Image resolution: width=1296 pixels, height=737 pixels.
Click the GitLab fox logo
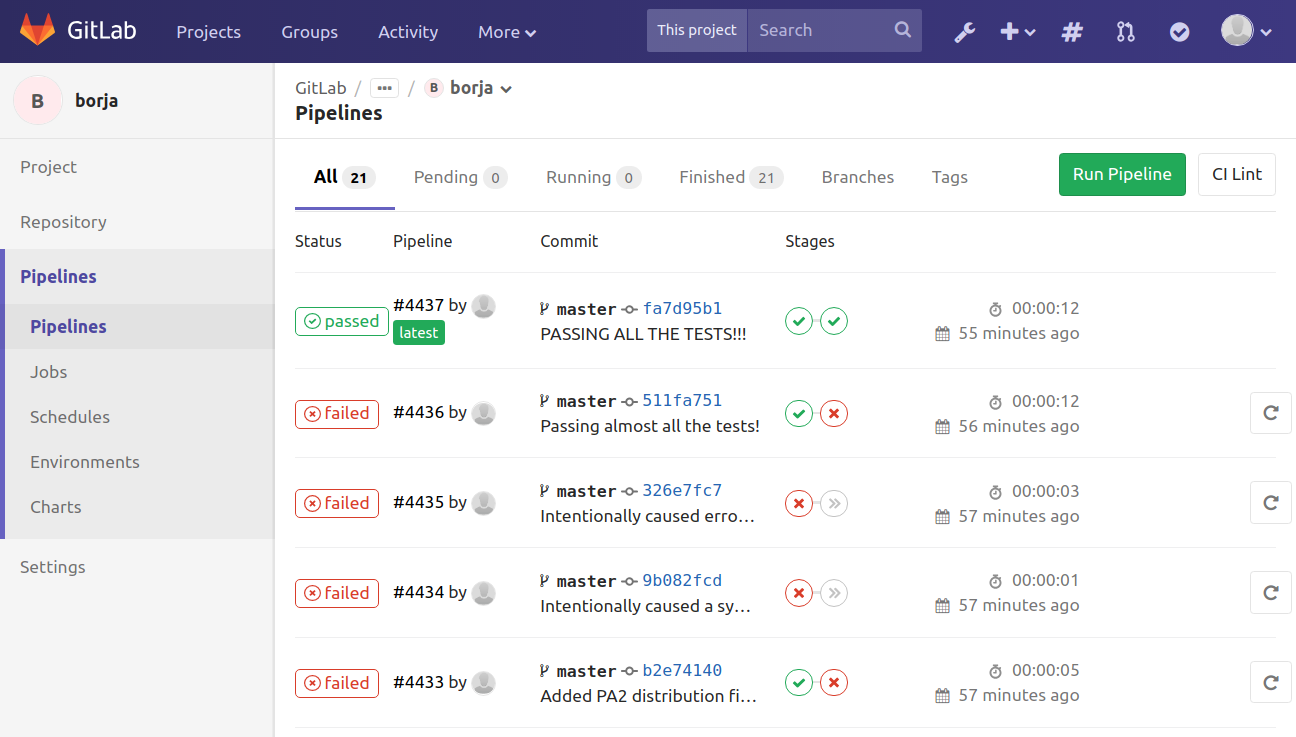pyautogui.click(x=38, y=30)
